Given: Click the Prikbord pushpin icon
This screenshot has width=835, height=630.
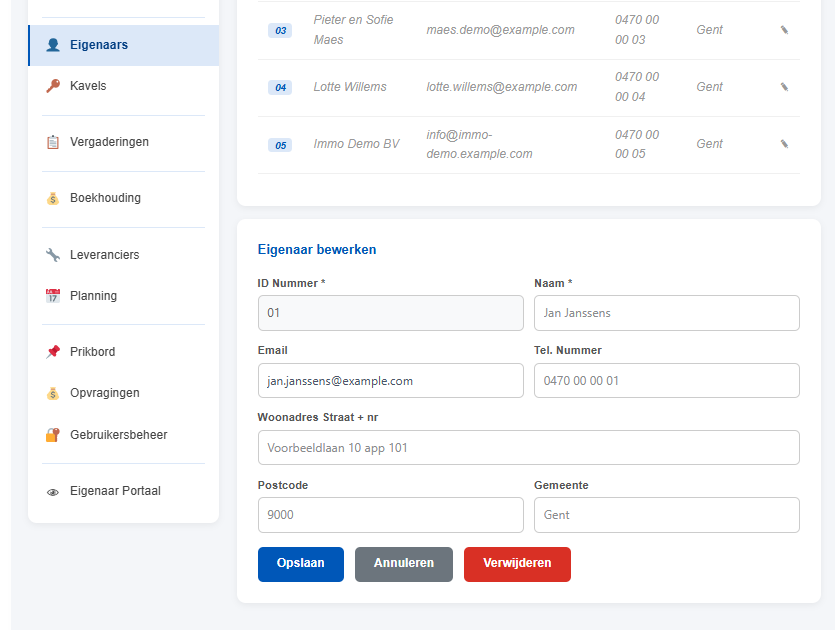Looking at the screenshot, I should click(53, 352).
